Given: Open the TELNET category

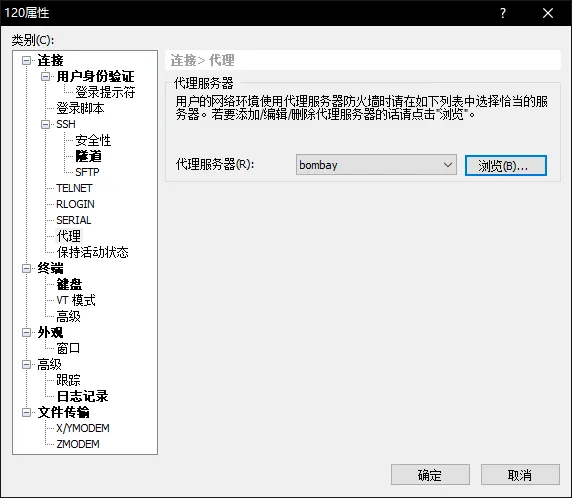Looking at the screenshot, I should point(74,188).
